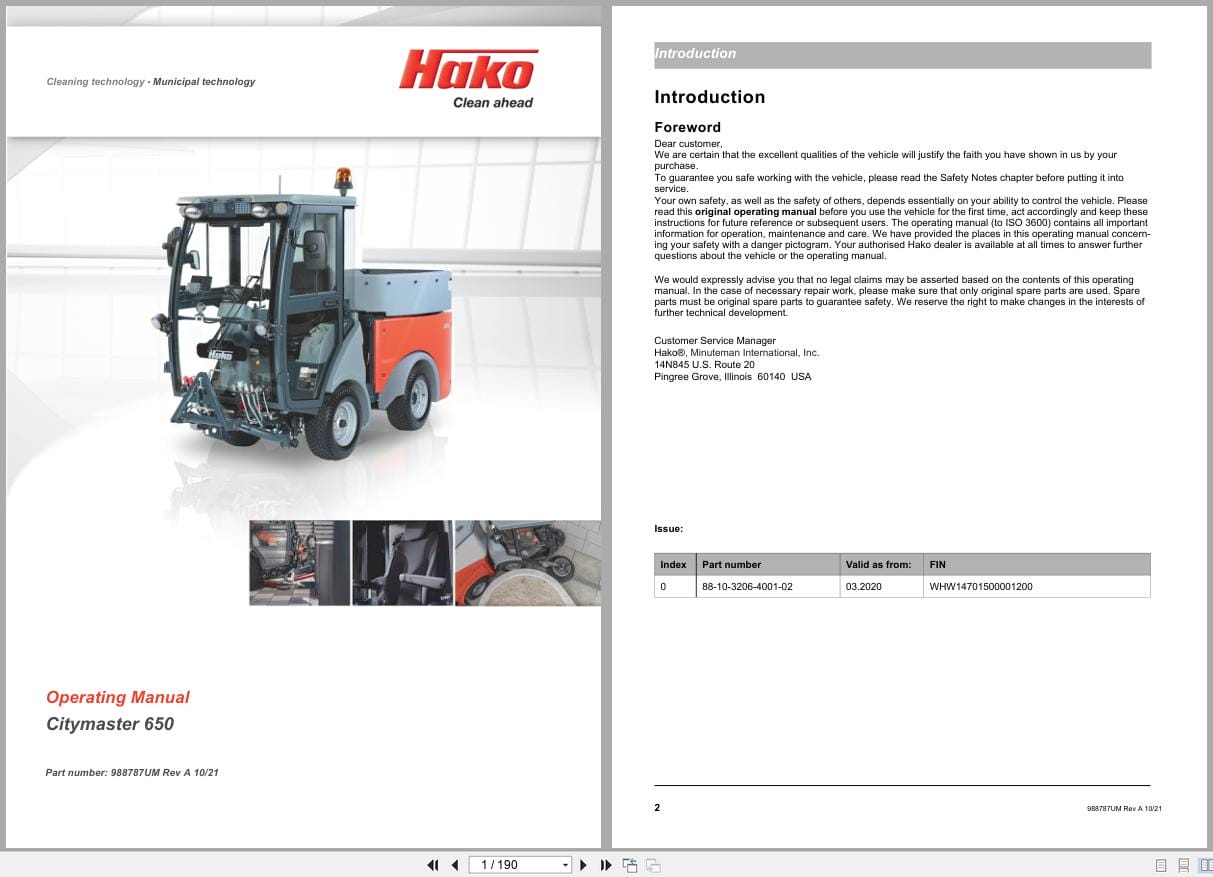The height and width of the screenshot is (877, 1213).
Task: Click the leftmost attachment preview thumbnail
Action: click(299, 562)
